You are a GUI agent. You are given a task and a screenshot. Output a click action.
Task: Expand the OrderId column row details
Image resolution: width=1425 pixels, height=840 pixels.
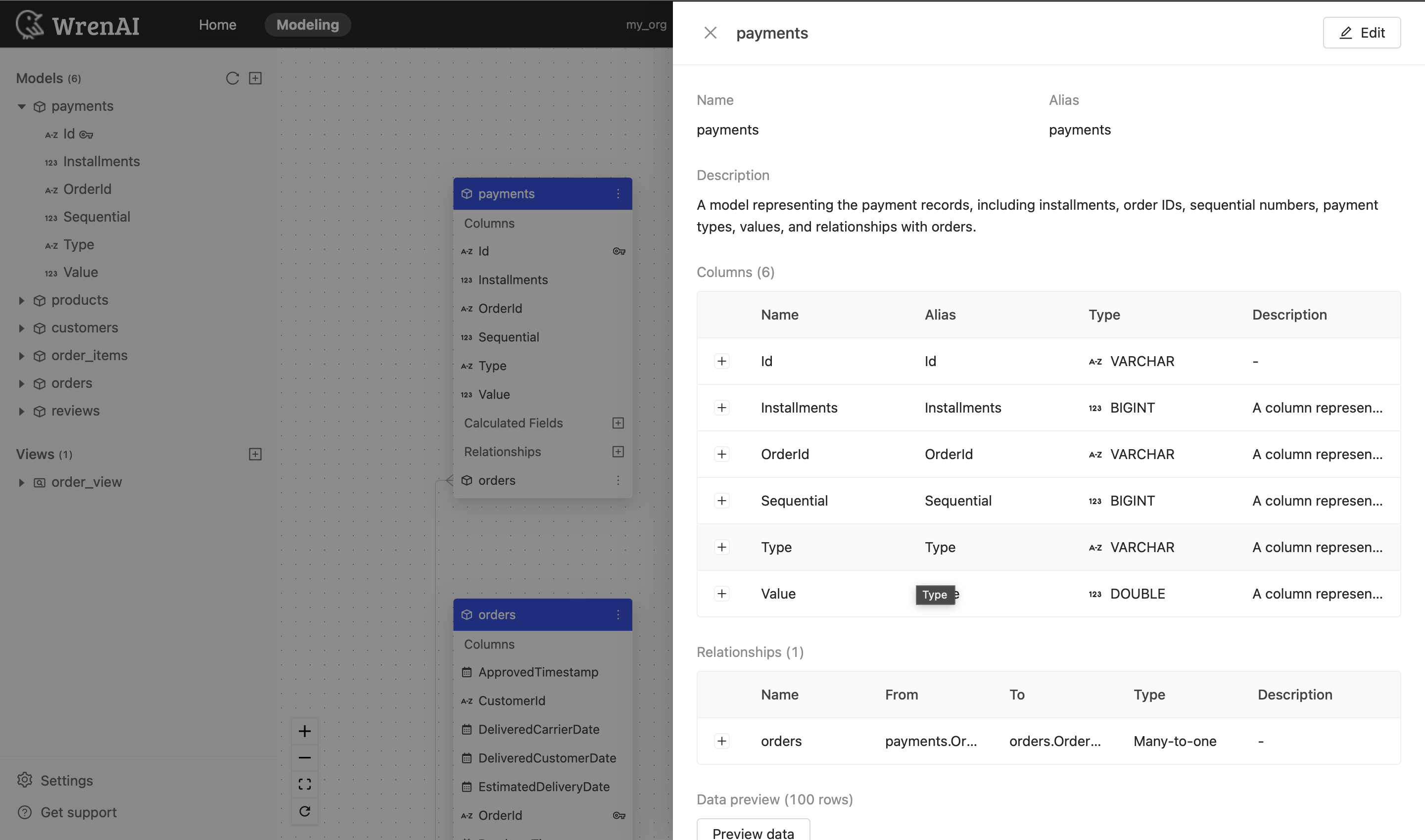722,454
